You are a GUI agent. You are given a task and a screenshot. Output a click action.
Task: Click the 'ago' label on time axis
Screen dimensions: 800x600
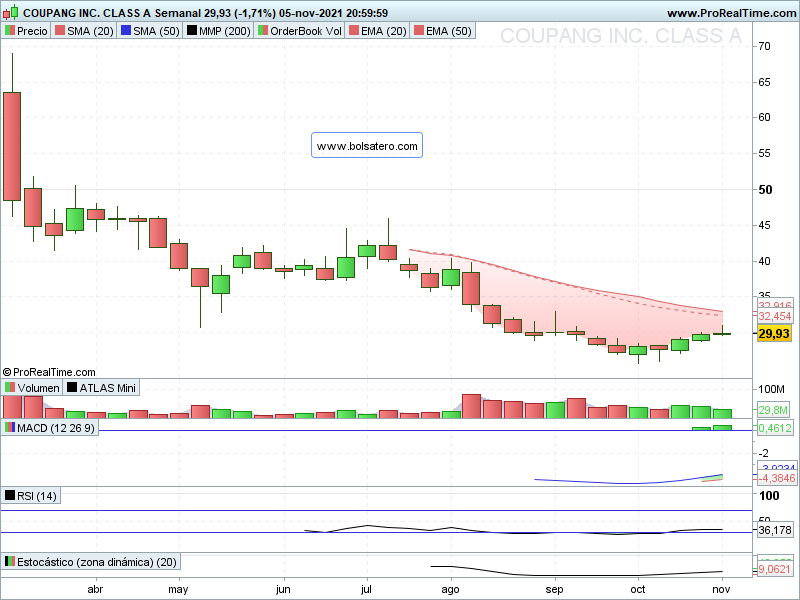[450, 589]
